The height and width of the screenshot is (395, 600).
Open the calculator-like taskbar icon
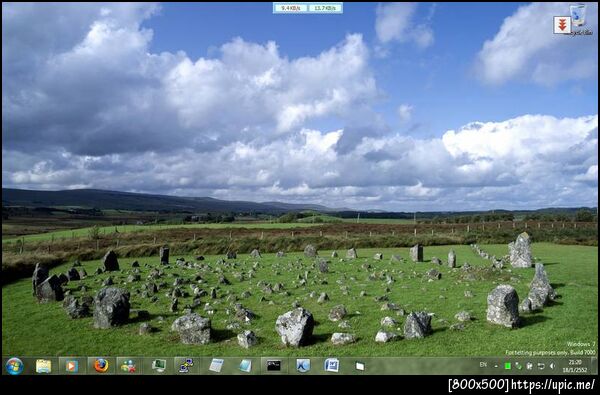tap(216, 366)
